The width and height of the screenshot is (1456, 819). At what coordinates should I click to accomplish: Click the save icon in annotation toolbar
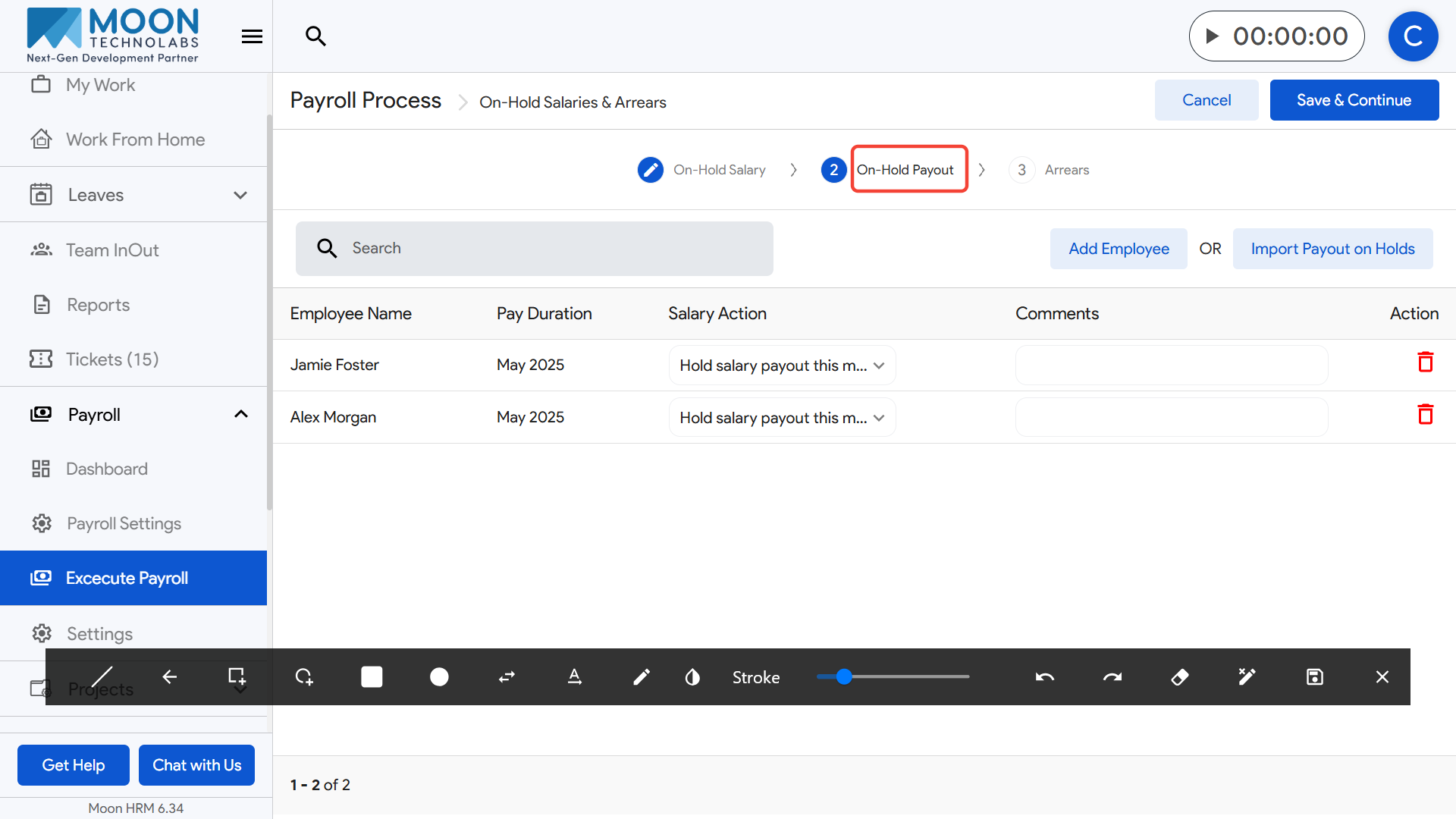tap(1314, 677)
